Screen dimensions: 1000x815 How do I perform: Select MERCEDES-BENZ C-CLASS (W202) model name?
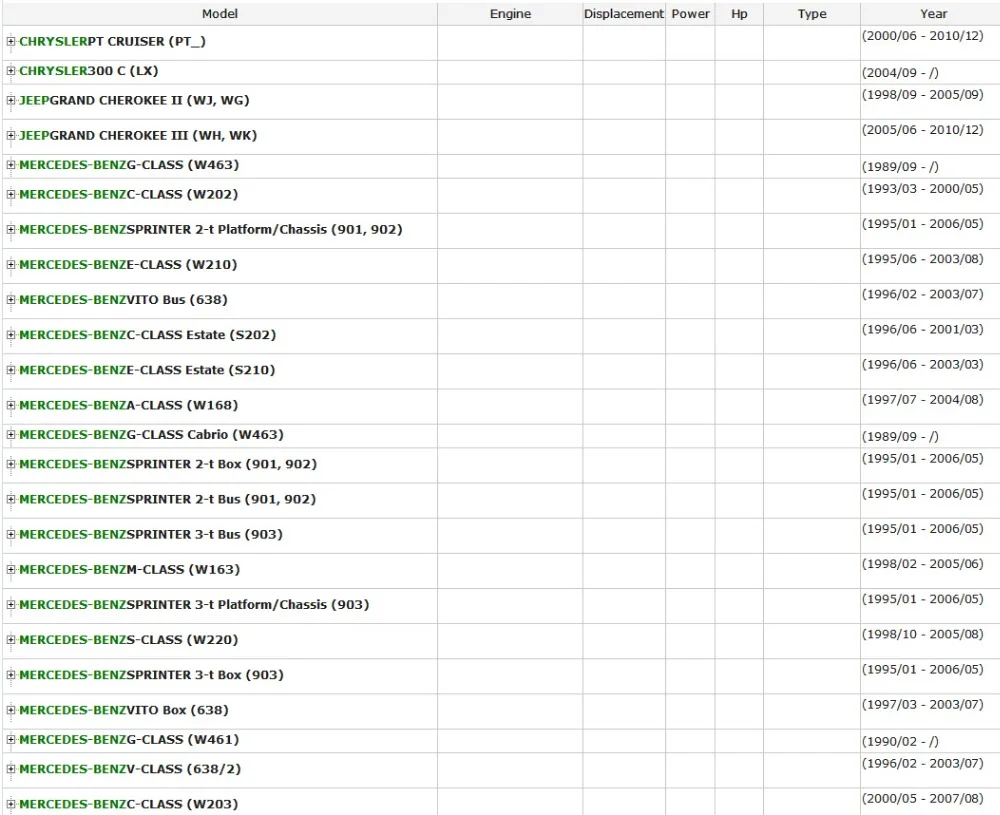click(x=128, y=194)
